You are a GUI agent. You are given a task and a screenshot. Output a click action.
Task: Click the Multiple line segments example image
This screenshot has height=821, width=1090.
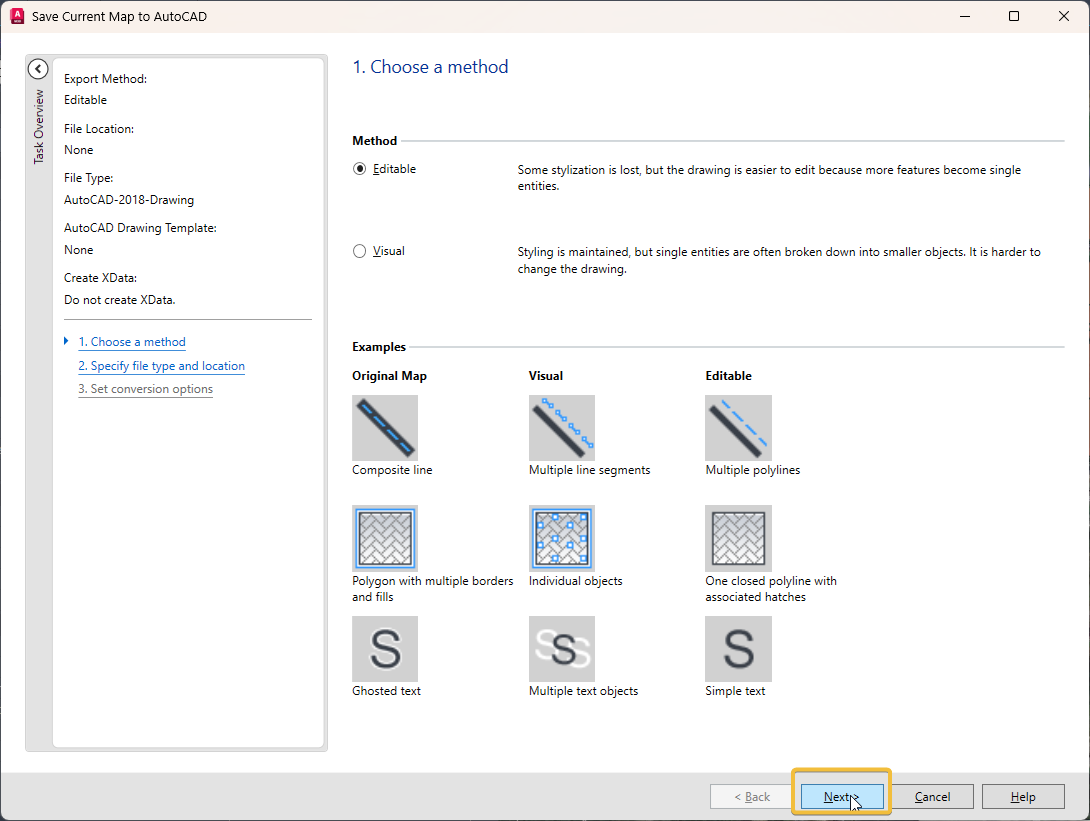[562, 428]
